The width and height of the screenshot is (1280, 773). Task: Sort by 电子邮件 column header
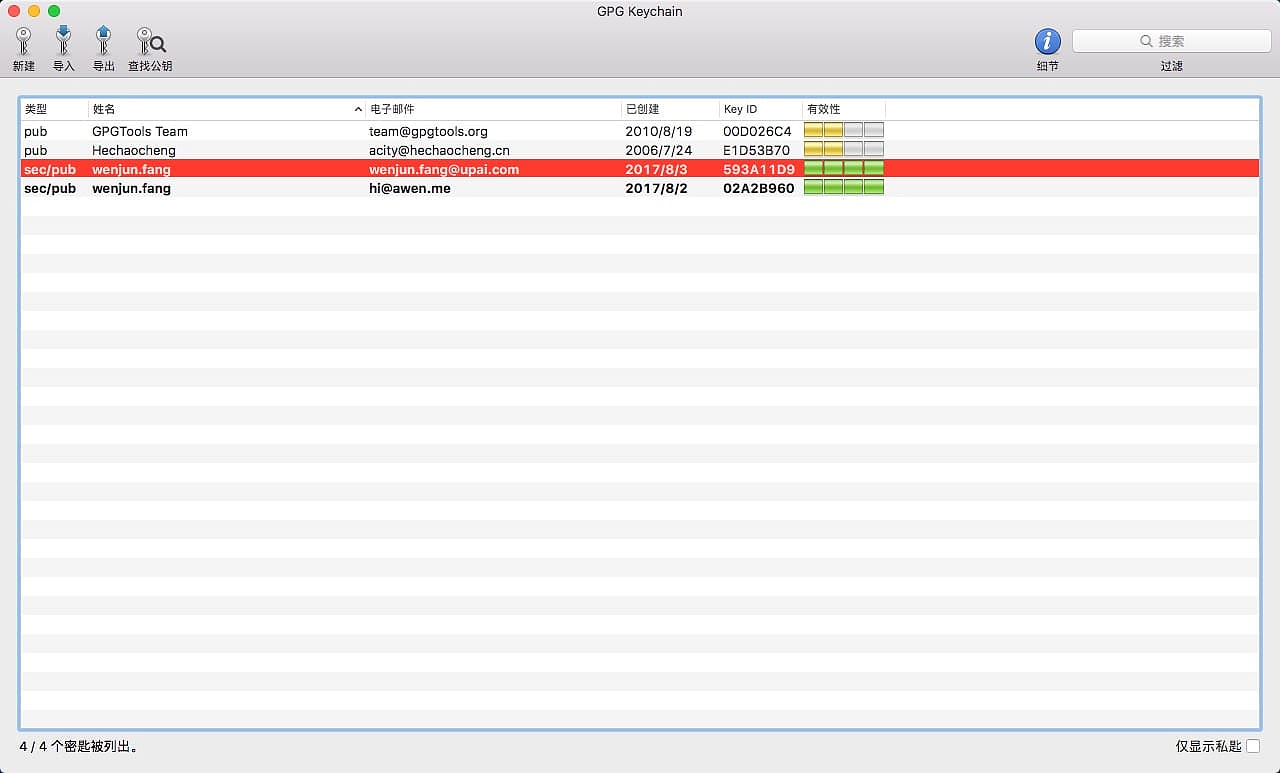tap(490, 109)
